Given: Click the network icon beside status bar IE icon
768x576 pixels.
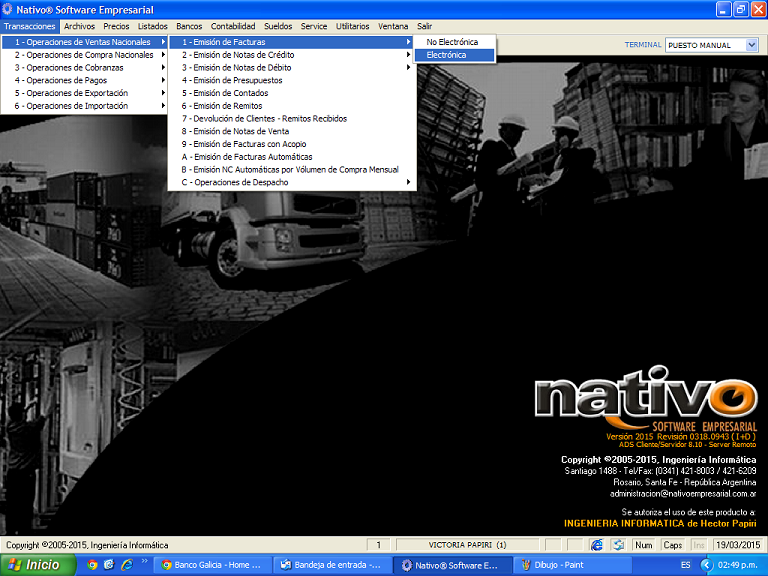Looking at the screenshot, I should 618,545.
